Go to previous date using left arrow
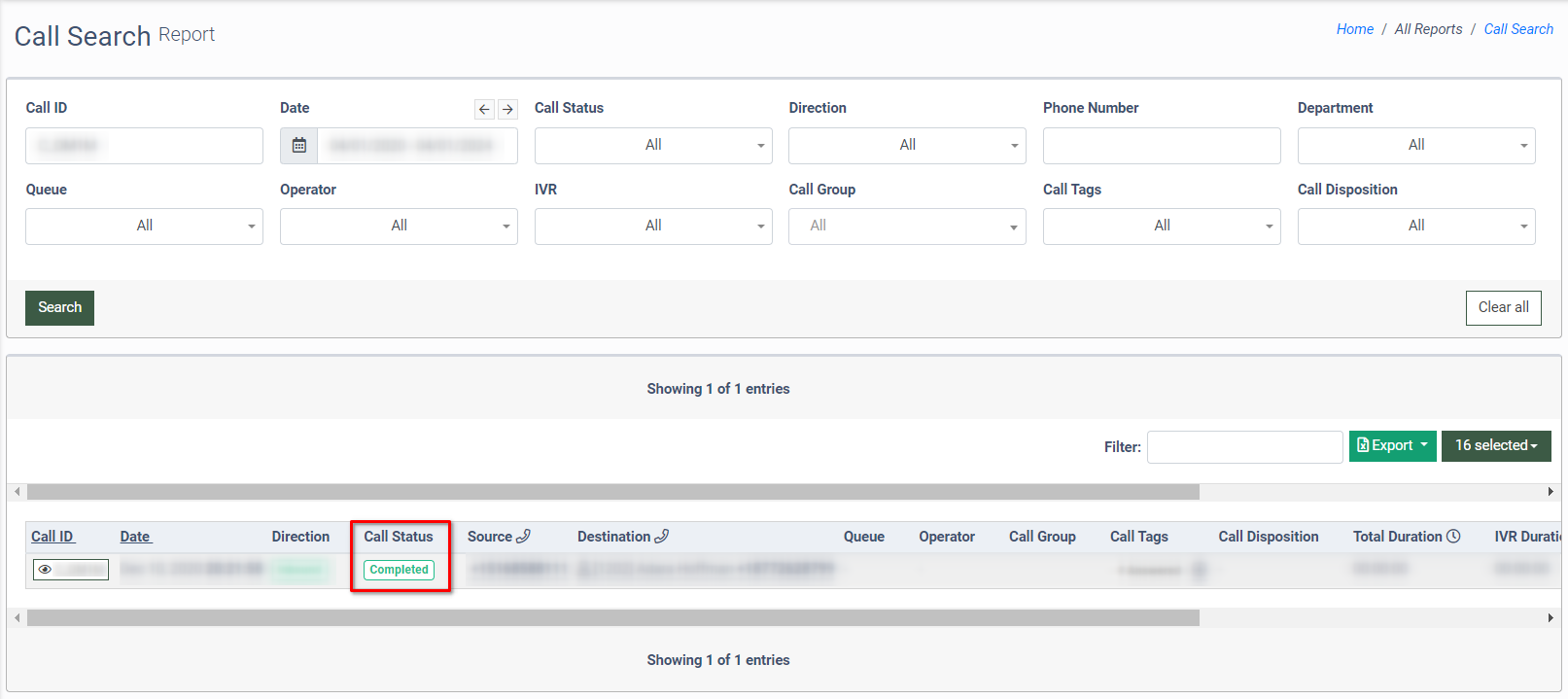This screenshot has width=1568, height=699. click(x=484, y=109)
